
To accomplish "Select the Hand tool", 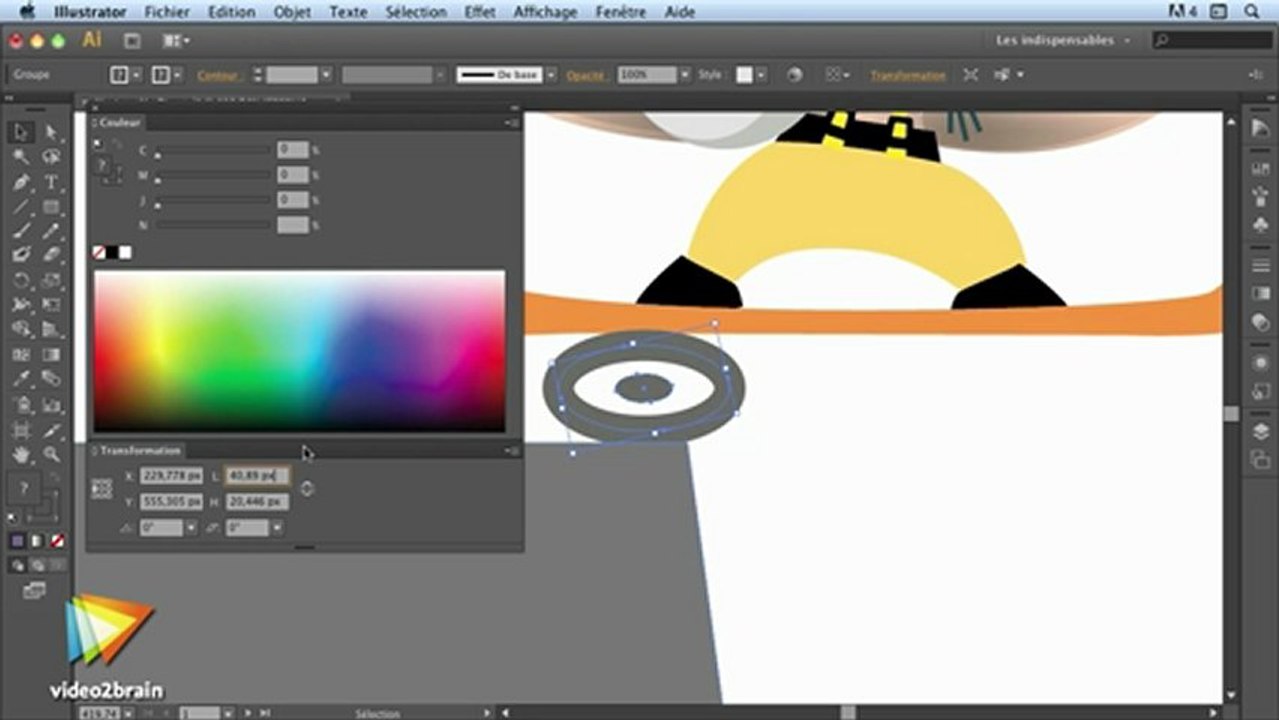I will tap(22, 455).
